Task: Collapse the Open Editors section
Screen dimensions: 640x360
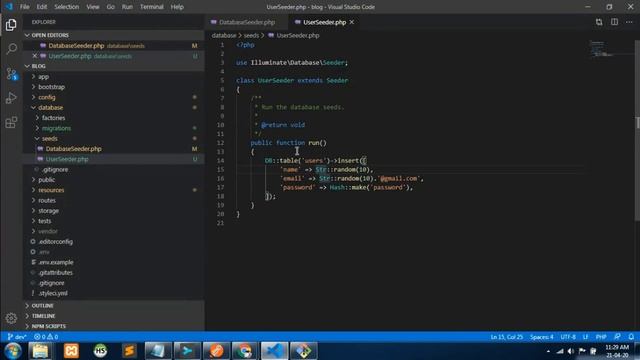Action: pos(113,36)
